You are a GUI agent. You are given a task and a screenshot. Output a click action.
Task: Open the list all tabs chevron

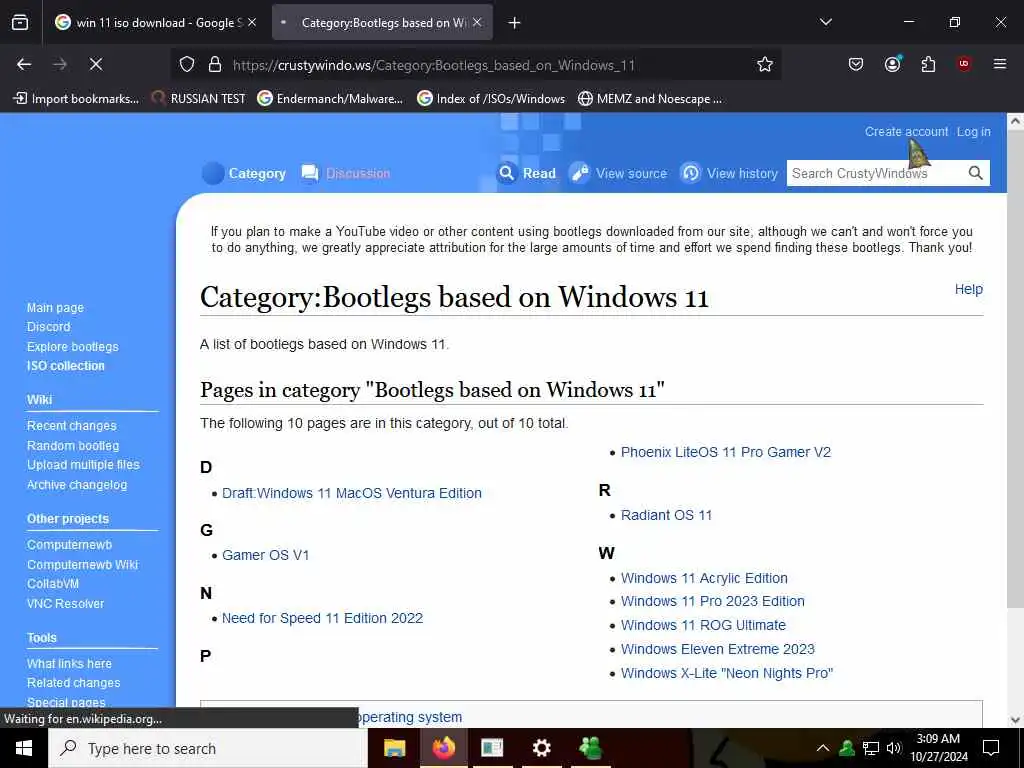825,23
